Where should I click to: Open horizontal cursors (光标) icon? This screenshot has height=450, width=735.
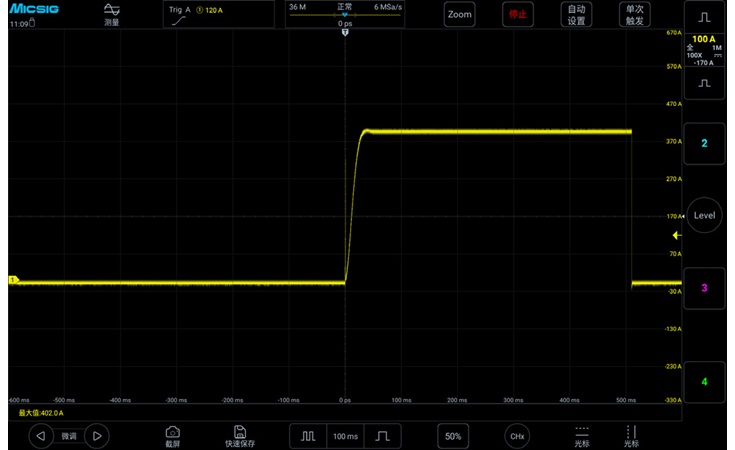coord(582,436)
